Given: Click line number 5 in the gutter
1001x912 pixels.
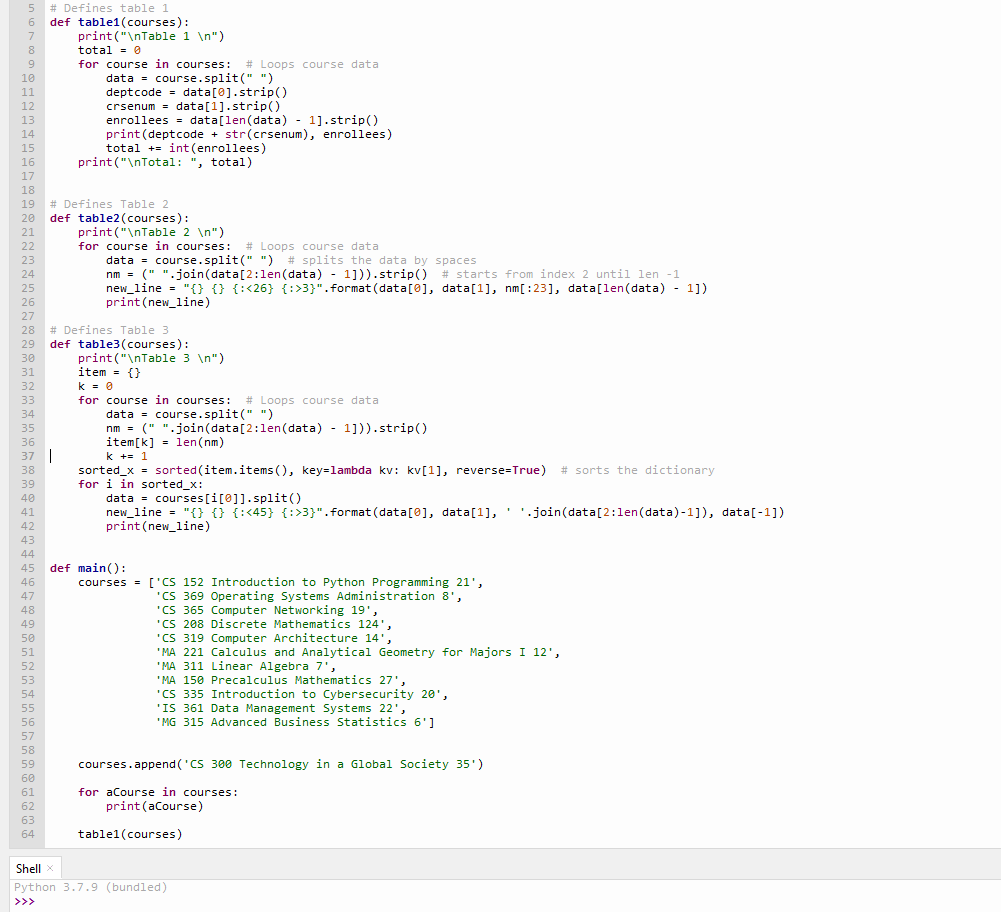Looking at the screenshot, I should (x=31, y=8).
